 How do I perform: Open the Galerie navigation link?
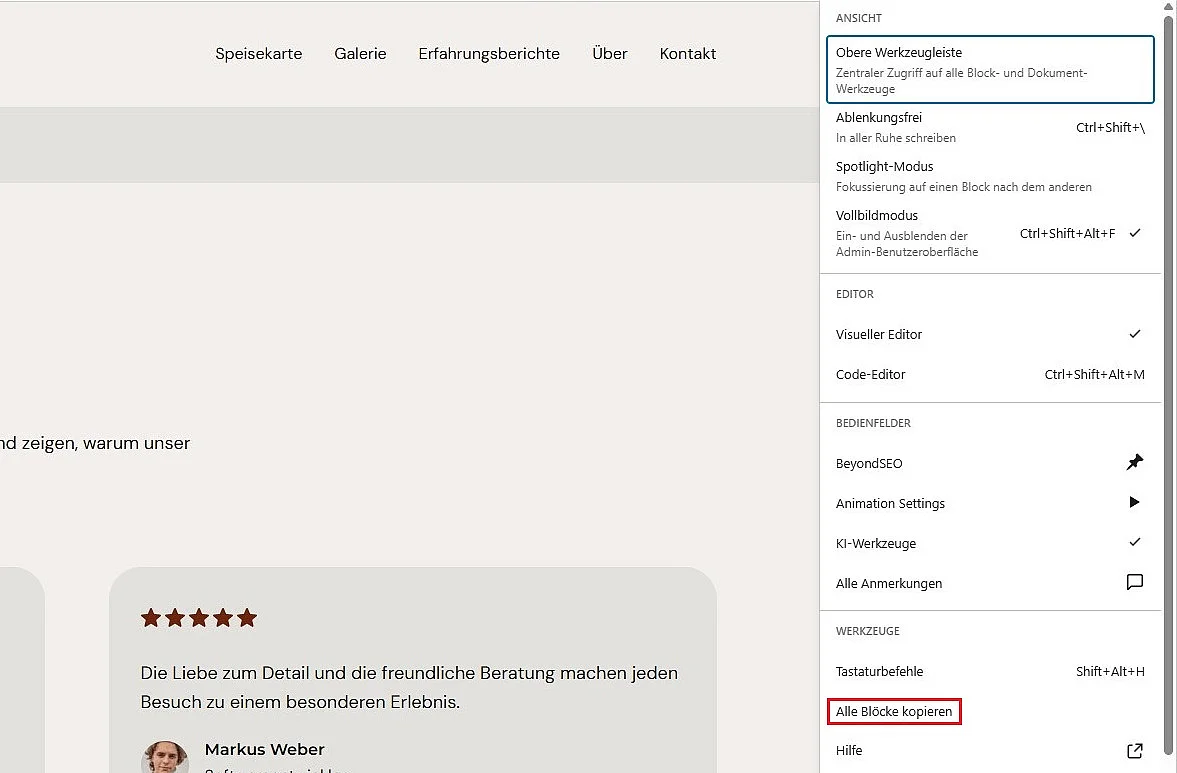click(x=360, y=54)
